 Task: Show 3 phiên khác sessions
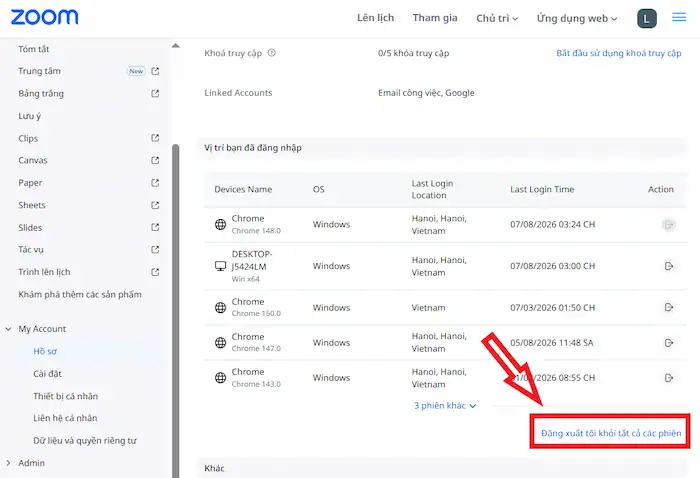pyautogui.click(x=445, y=405)
